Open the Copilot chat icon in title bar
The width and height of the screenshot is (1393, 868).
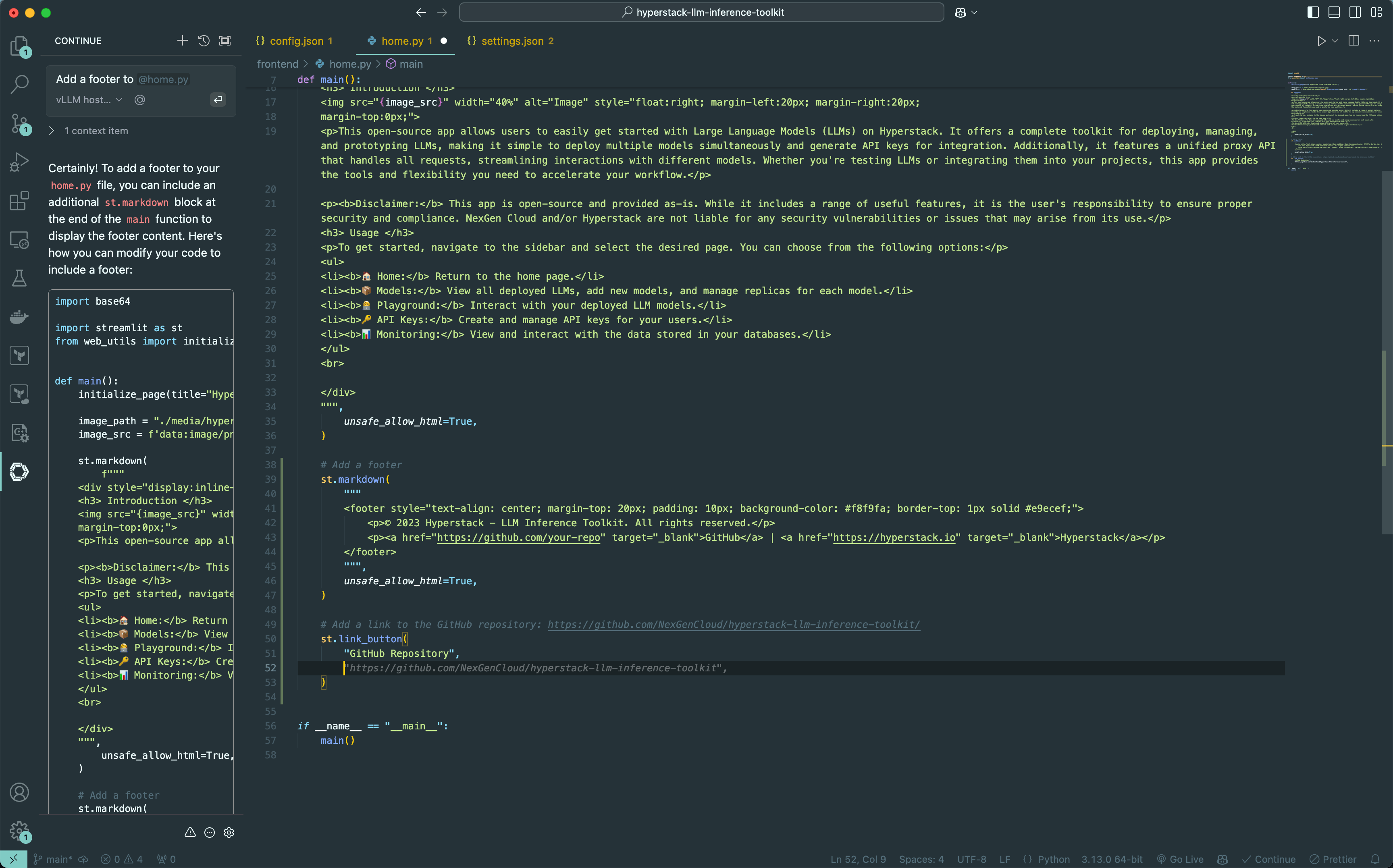tap(960, 12)
